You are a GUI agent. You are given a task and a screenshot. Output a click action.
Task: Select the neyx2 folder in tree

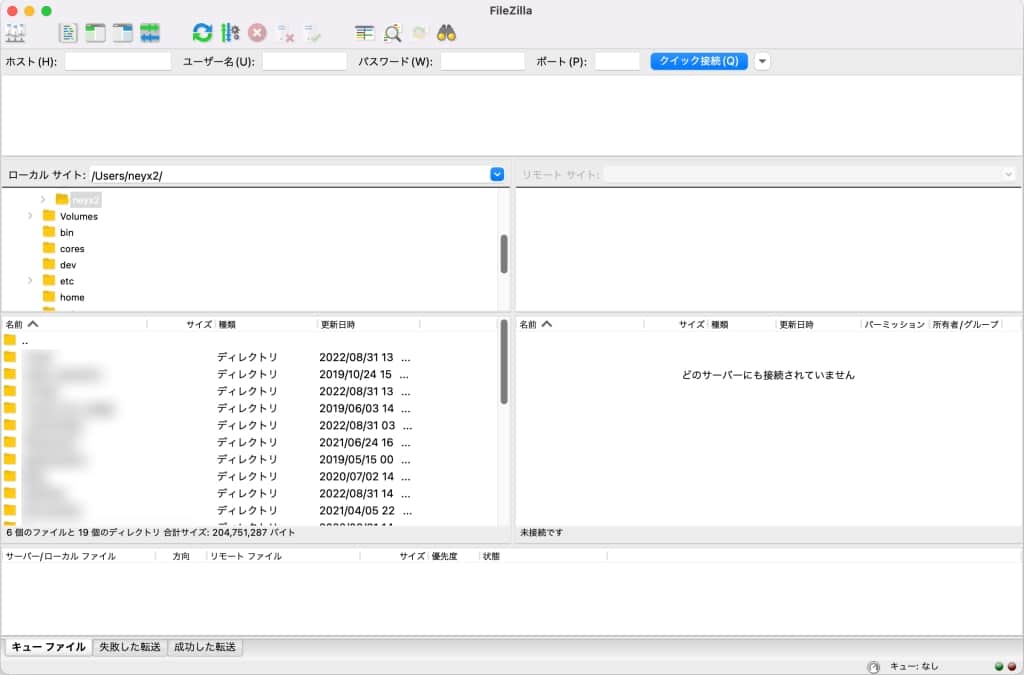(86, 200)
